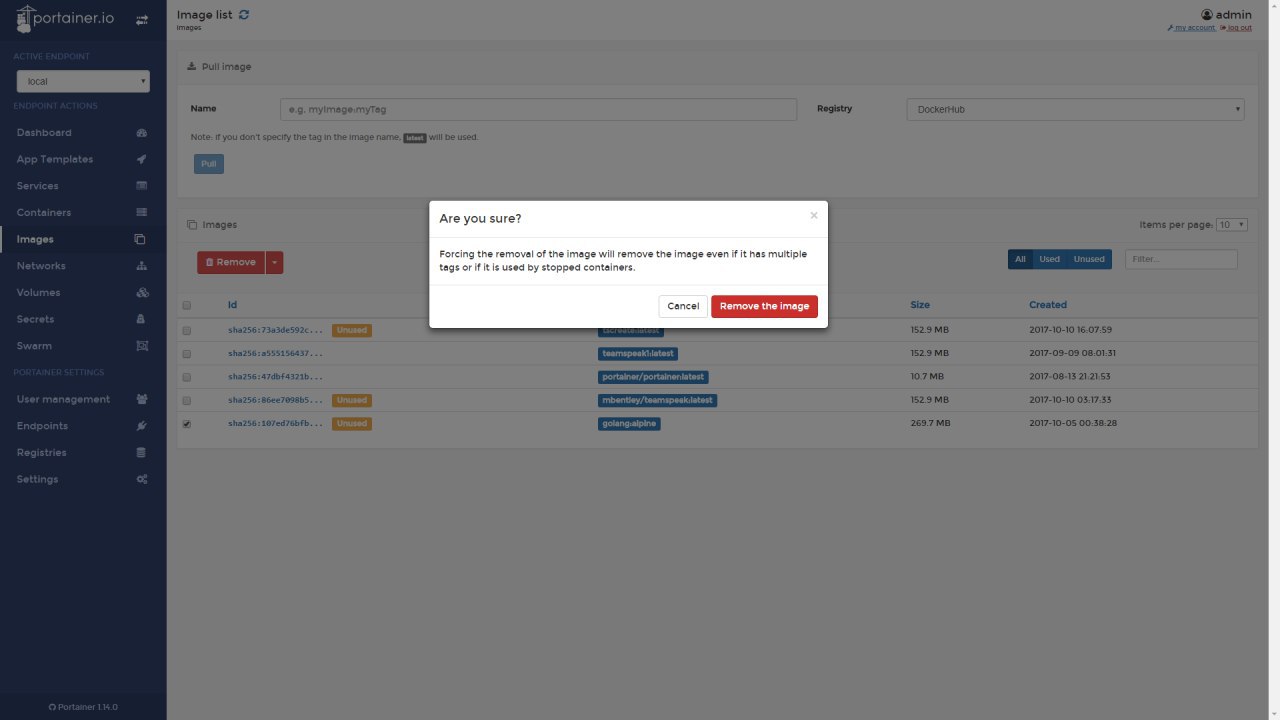Open Secrets page from sidebar

click(x=36, y=319)
